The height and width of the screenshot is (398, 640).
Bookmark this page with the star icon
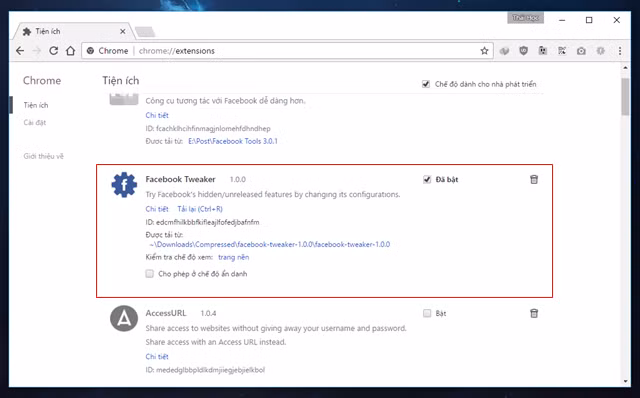pyautogui.click(x=484, y=51)
